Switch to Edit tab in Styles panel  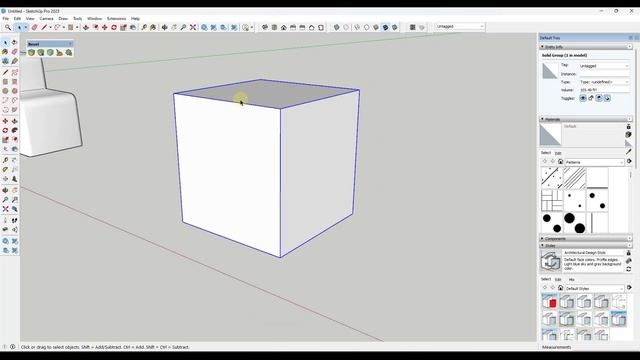tap(558, 280)
